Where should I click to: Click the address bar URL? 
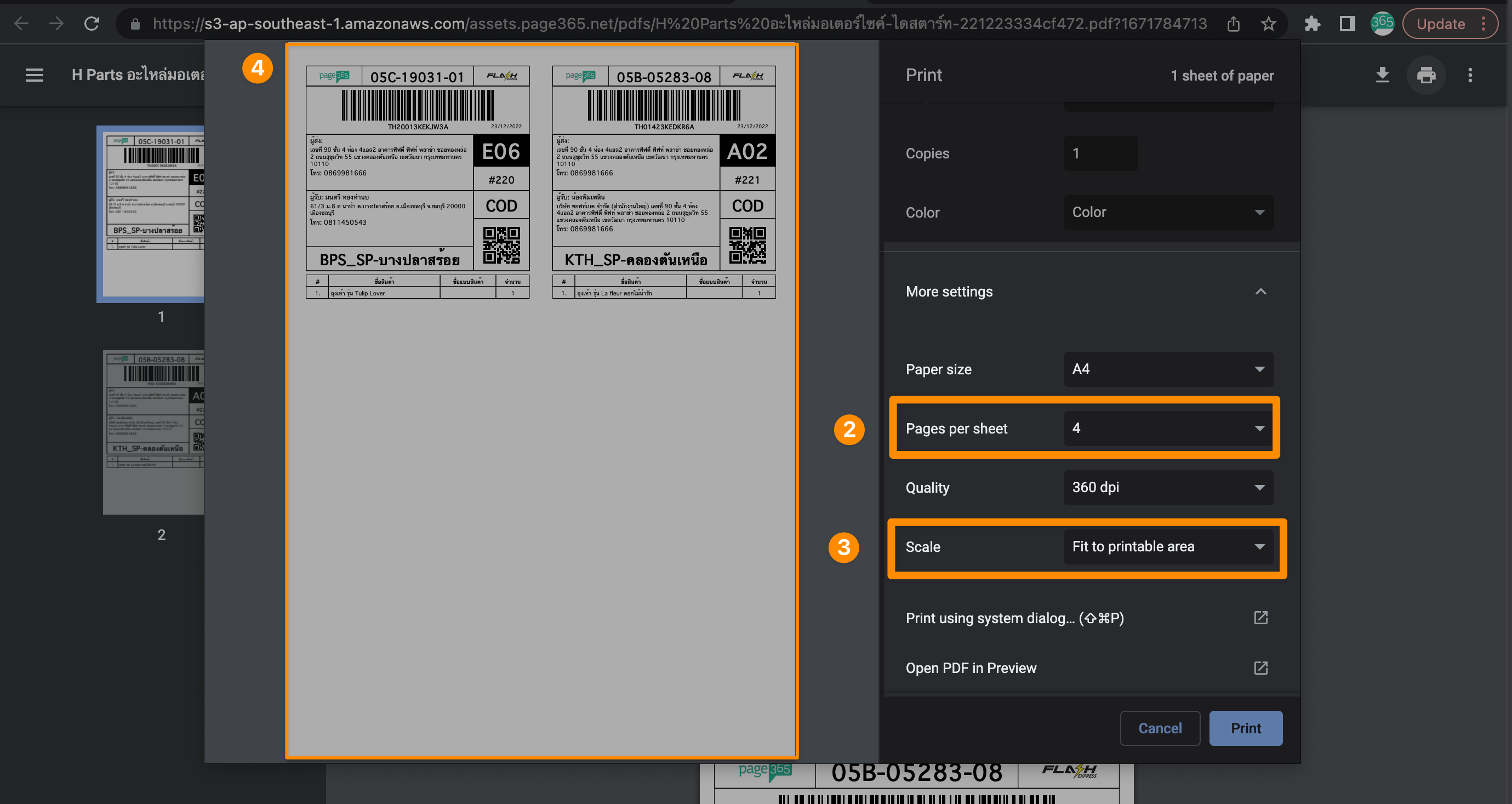[679, 24]
